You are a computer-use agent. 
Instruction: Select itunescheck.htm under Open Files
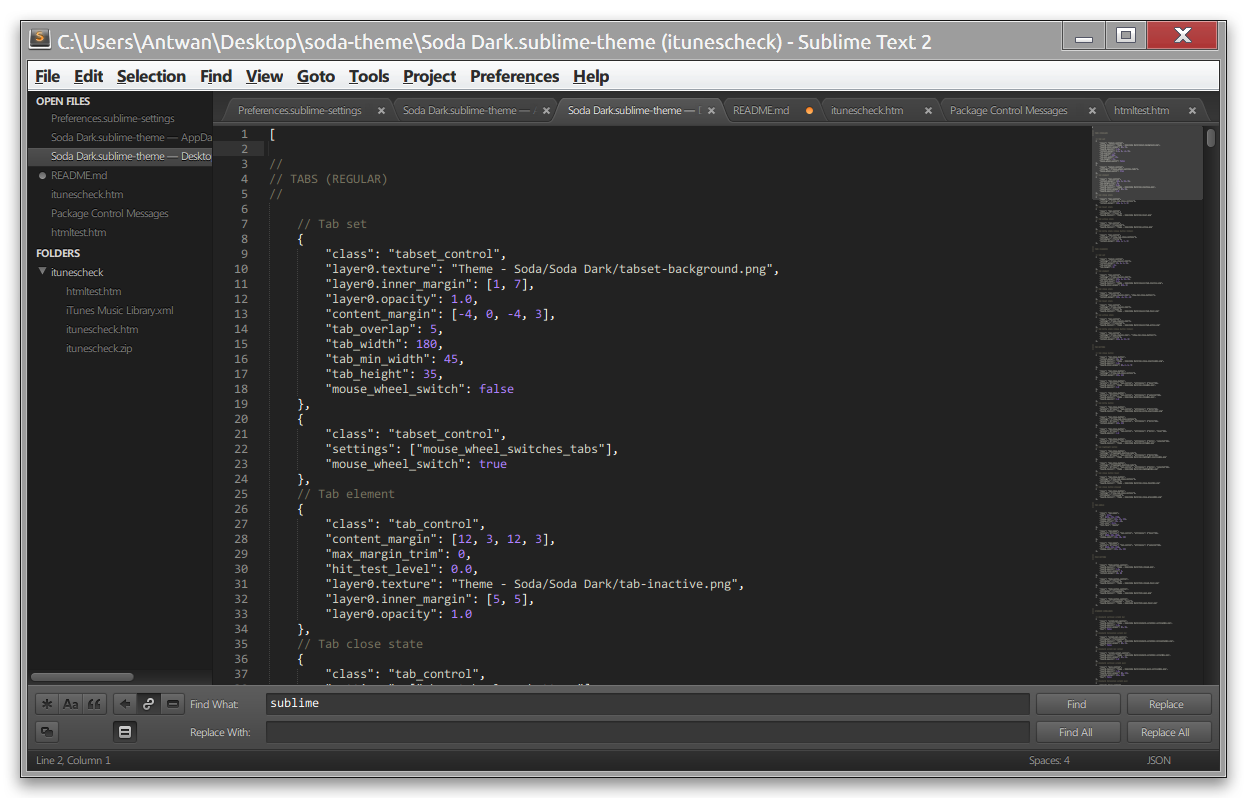pyautogui.click(x=87, y=194)
